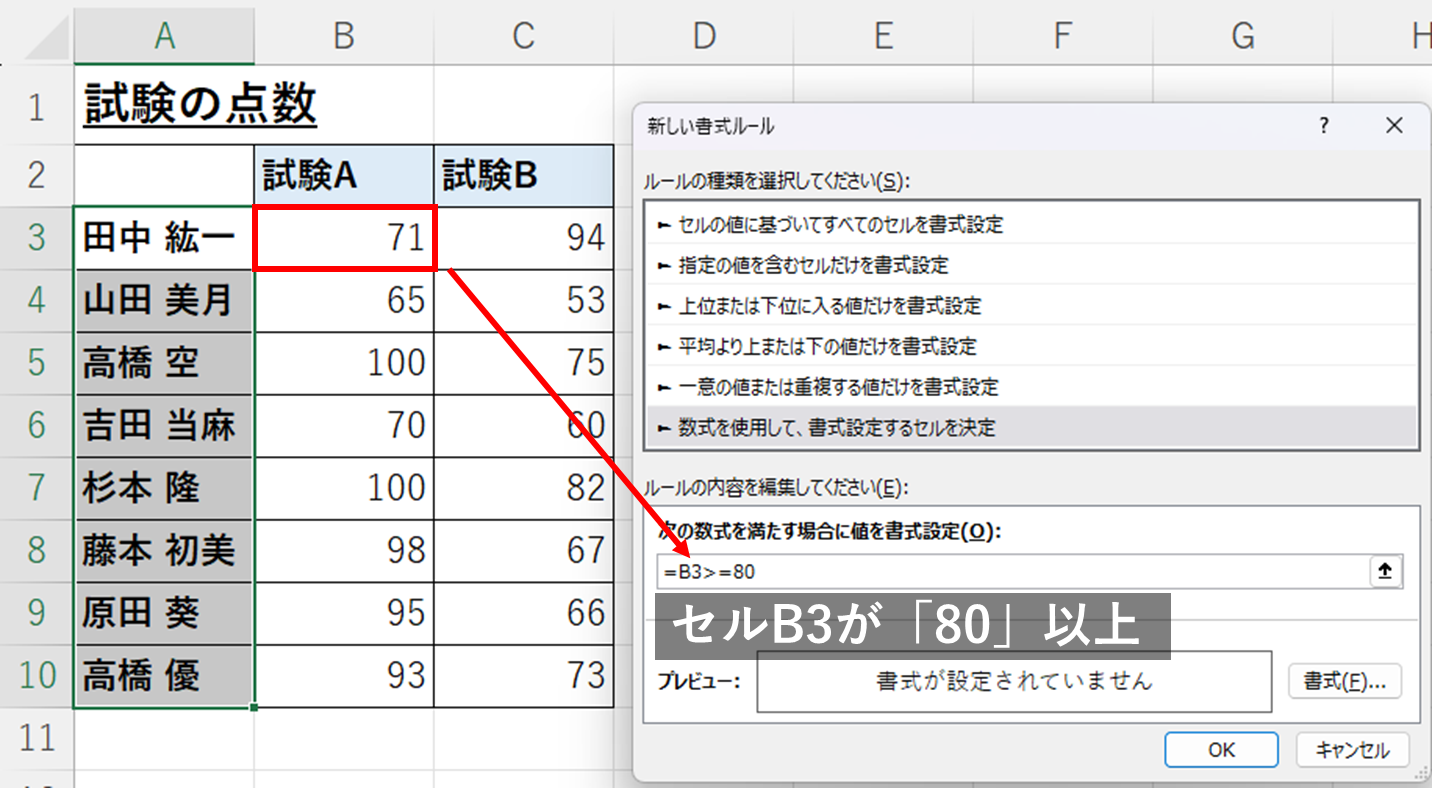Viewport: 1432px width, 788px height.
Task: Click the 試験A score 70
Action: click(x=344, y=426)
